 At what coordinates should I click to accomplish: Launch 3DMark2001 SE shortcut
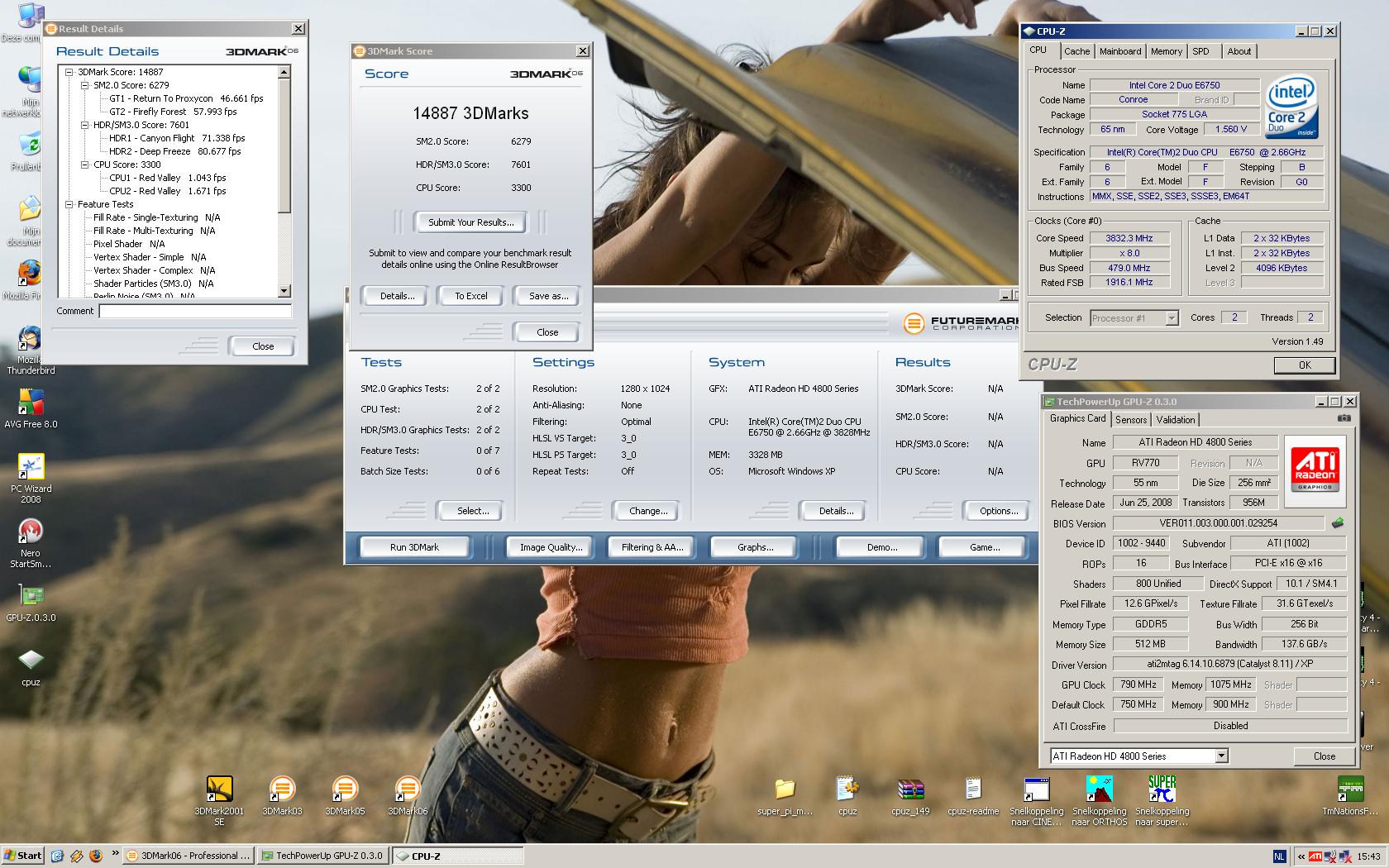click(219, 790)
